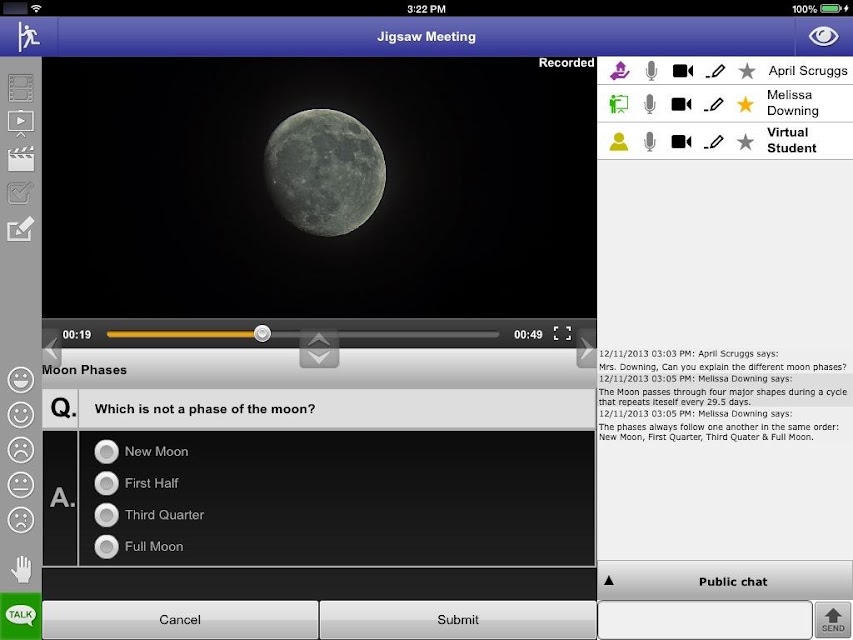Select the First Half radio option
Screen dimensions: 853x640
click(x=106, y=483)
